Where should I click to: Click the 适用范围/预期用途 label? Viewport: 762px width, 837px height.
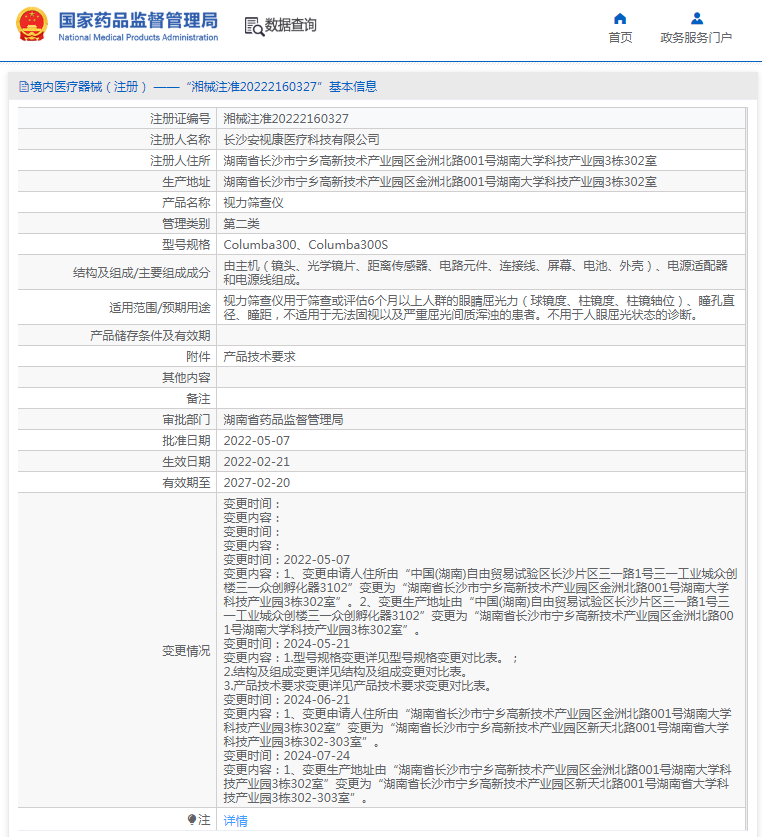tap(160, 308)
